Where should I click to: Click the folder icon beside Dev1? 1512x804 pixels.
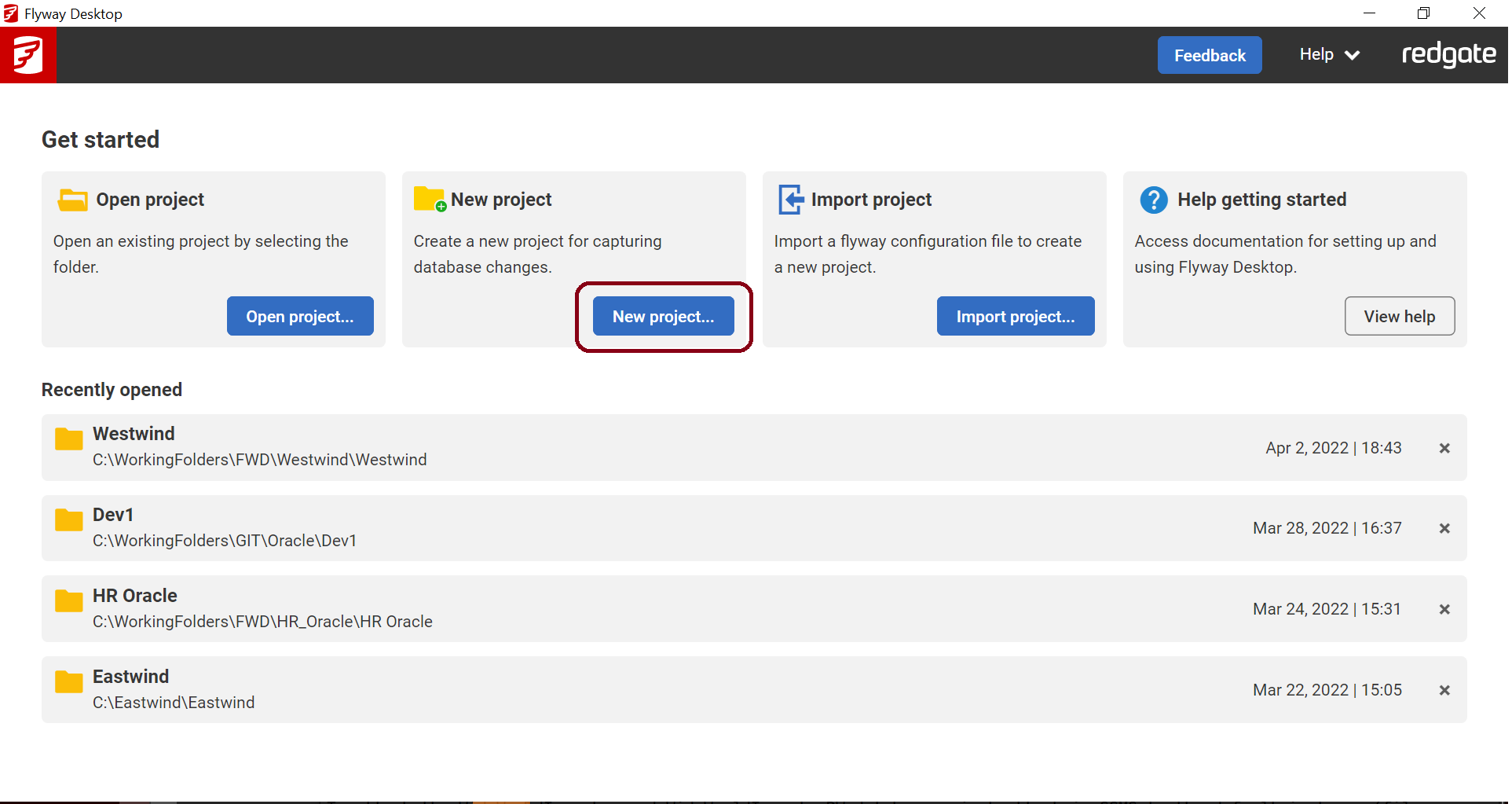point(68,519)
